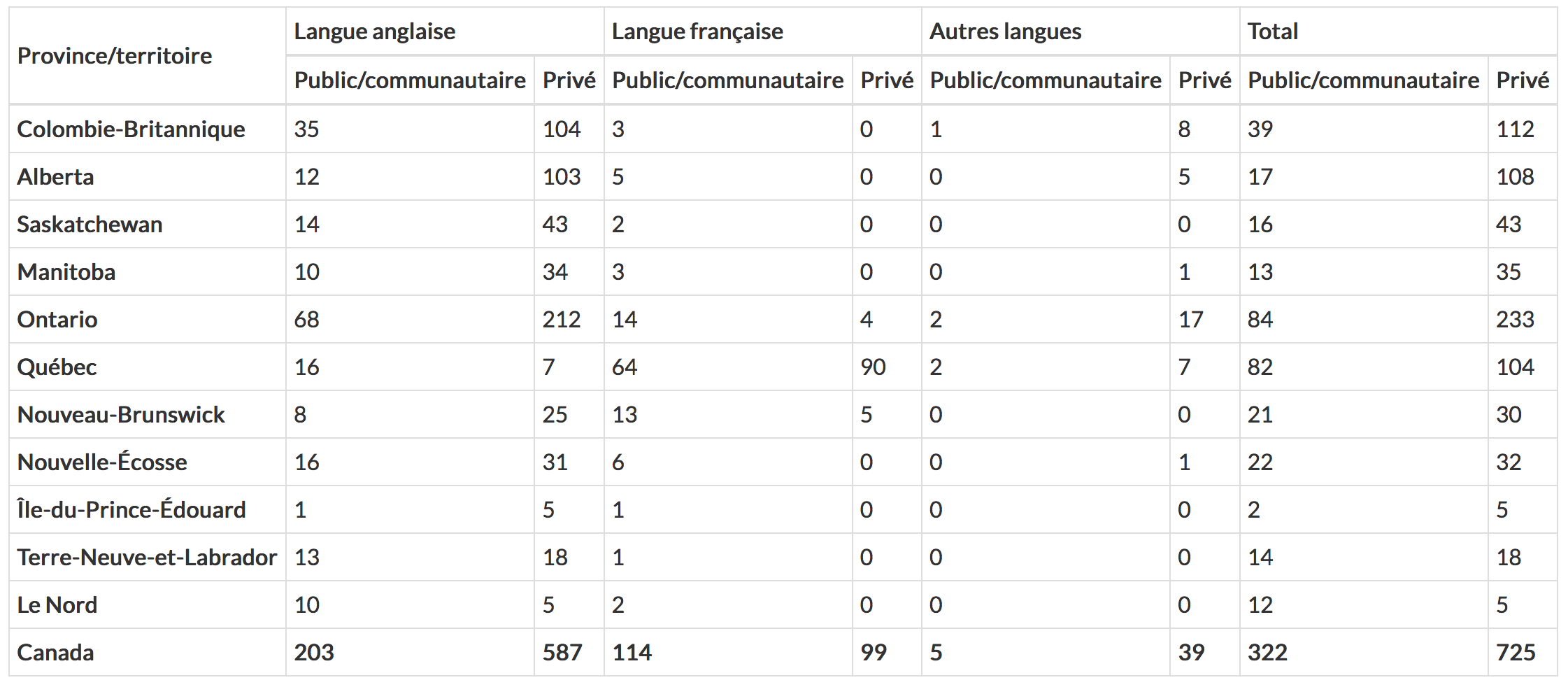
Task: Select the Ontario row label
Action: tap(57, 320)
